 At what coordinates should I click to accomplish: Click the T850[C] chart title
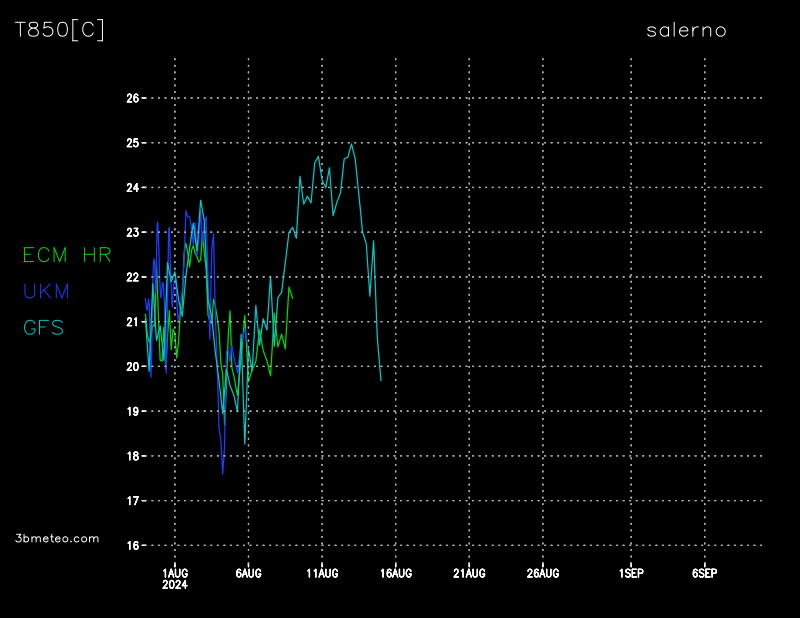[x=59, y=30]
